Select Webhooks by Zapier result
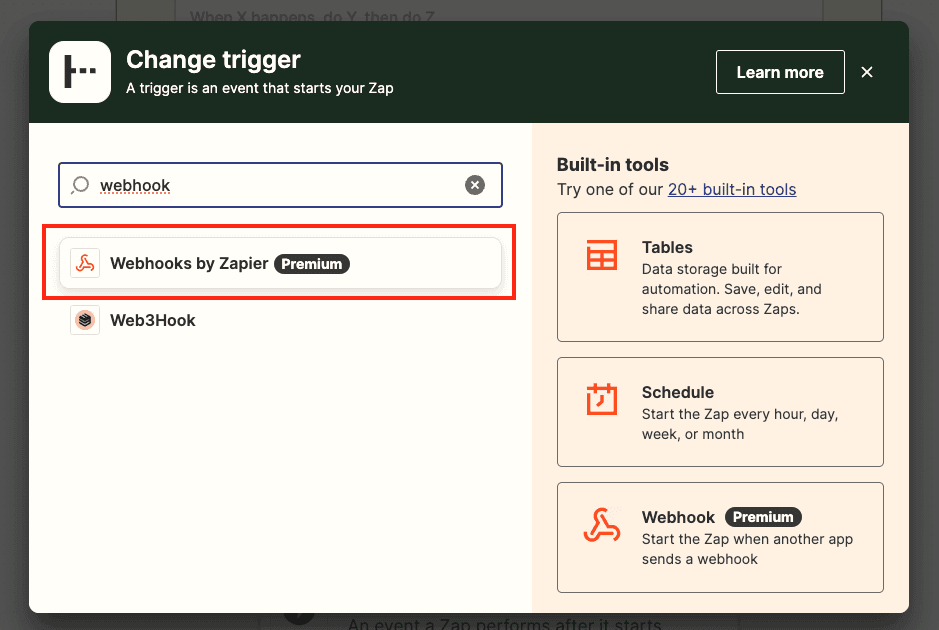 280,263
